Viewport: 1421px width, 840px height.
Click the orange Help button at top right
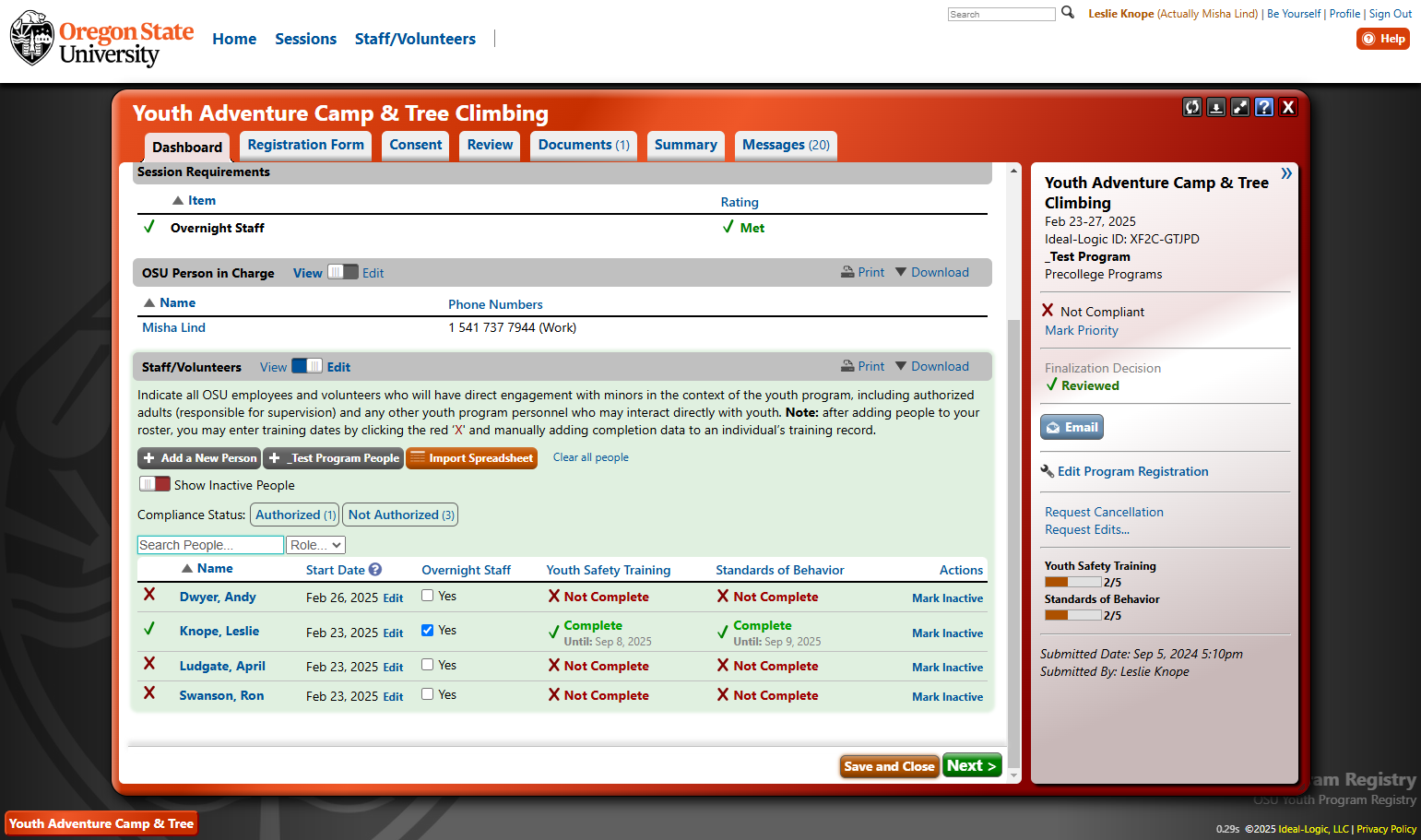click(x=1383, y=39)
